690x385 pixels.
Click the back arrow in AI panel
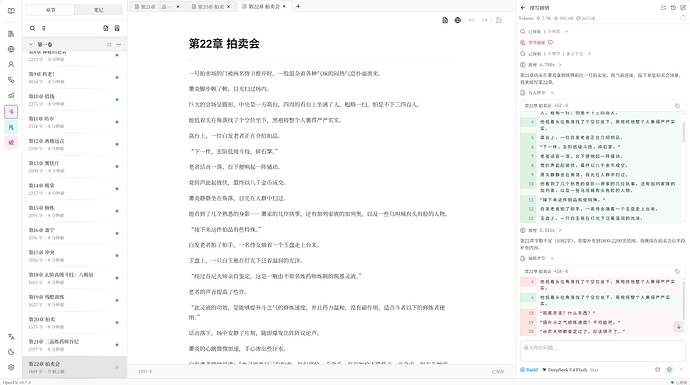[x=523, y=7]
